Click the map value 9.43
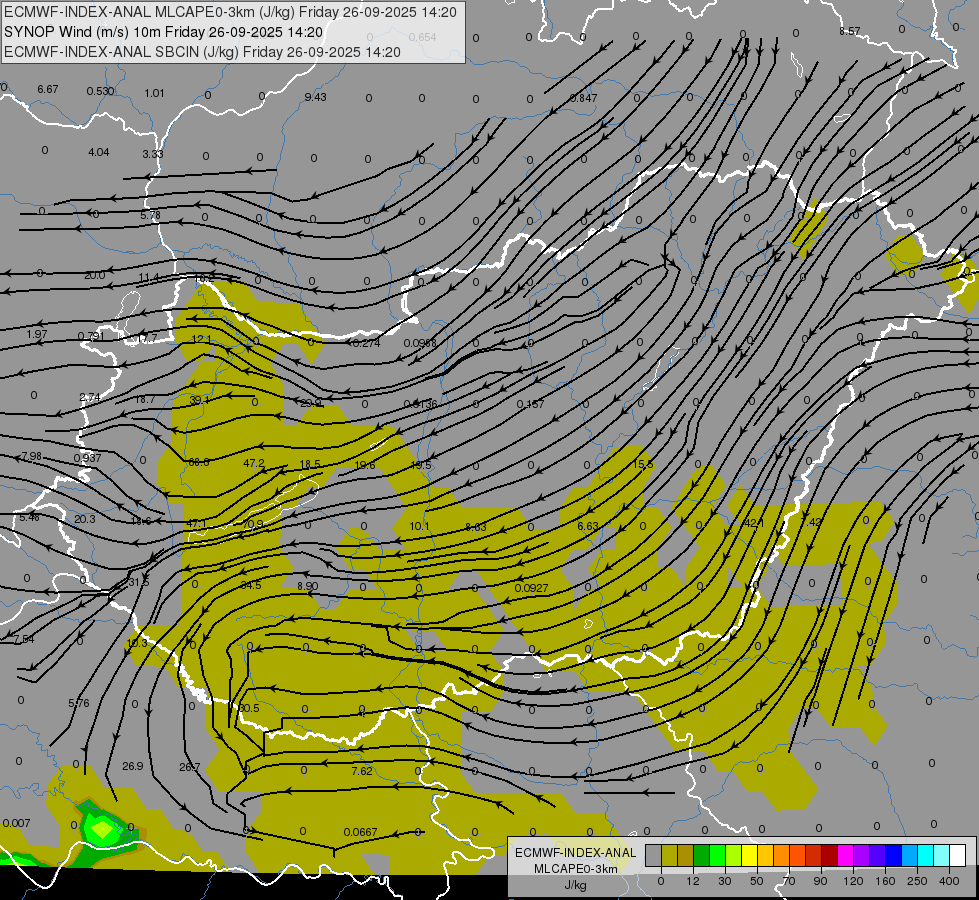Viewport: 979px width, 900px height. coord(315,97)
